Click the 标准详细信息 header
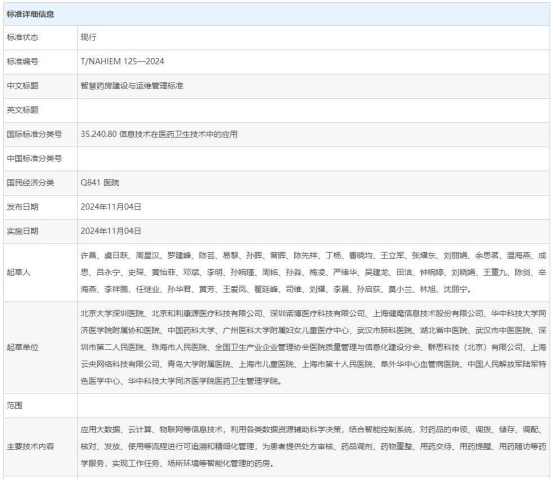Viewport: 554px width, 480px height. tap(30, 14)
